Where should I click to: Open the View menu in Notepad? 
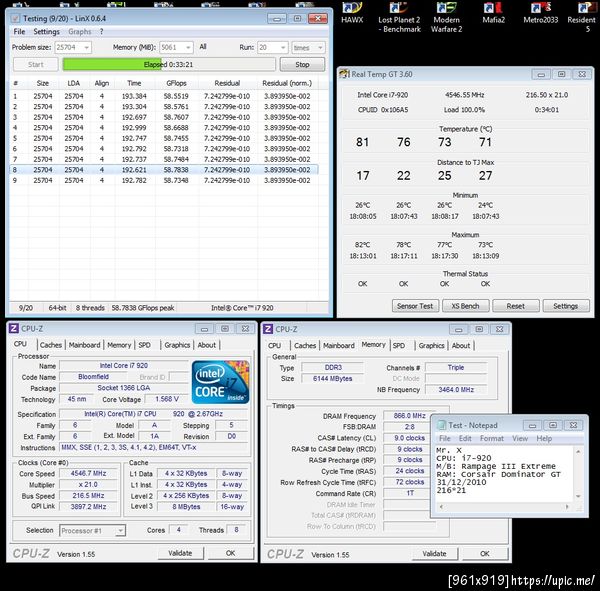point(520,438)
